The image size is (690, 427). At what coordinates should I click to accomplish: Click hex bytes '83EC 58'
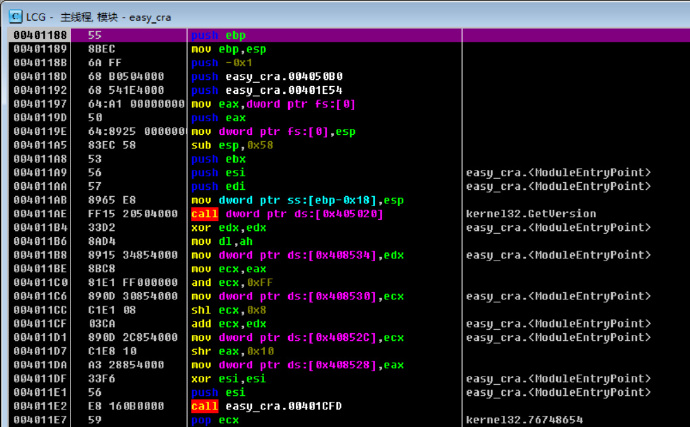[111, 145]
